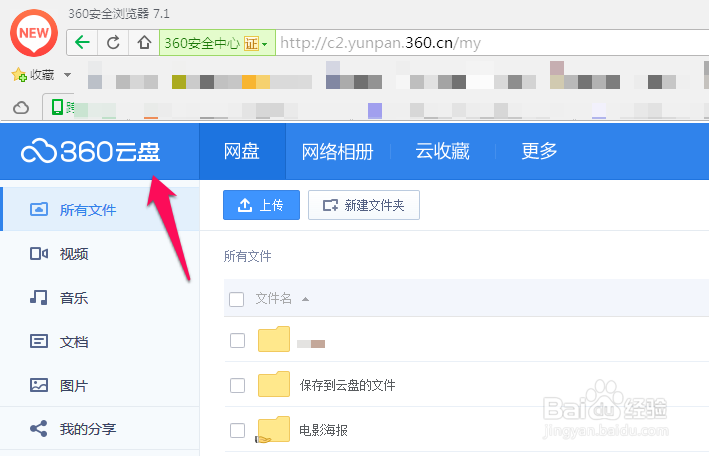The image size is (709, 456).
Task: Tick the select-all checkbox in header
Action: [236, 299]
